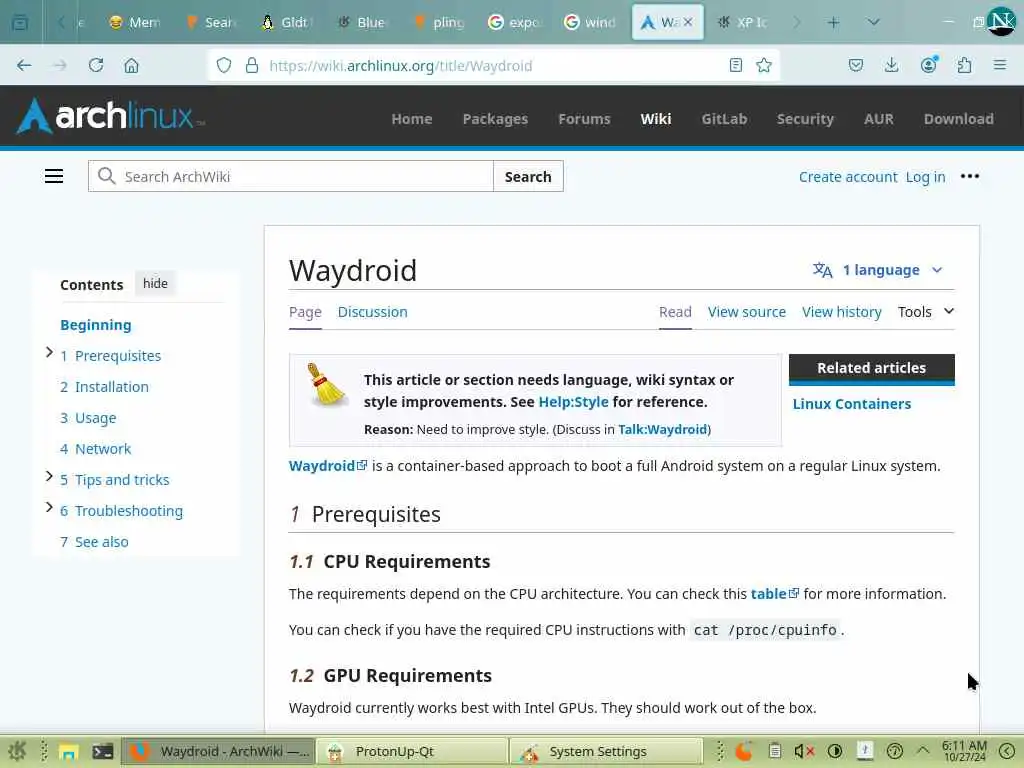The image size is (1024, 768).
Task: Open the external Waydroid link
Action: click(328, 466)
